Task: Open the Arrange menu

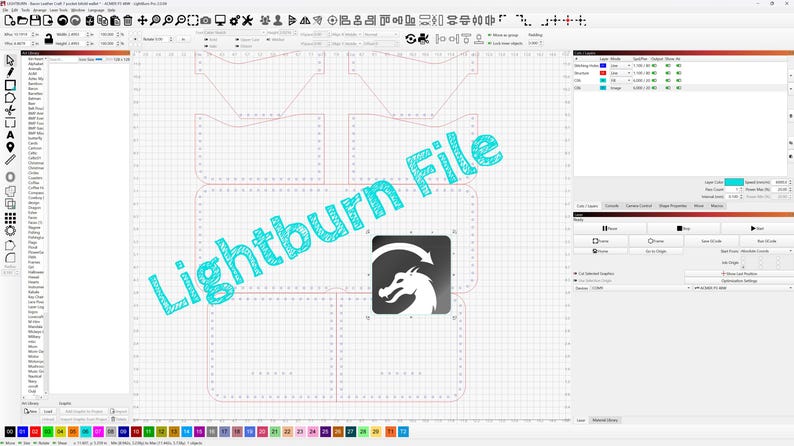Action: click(x=39, y=10)
